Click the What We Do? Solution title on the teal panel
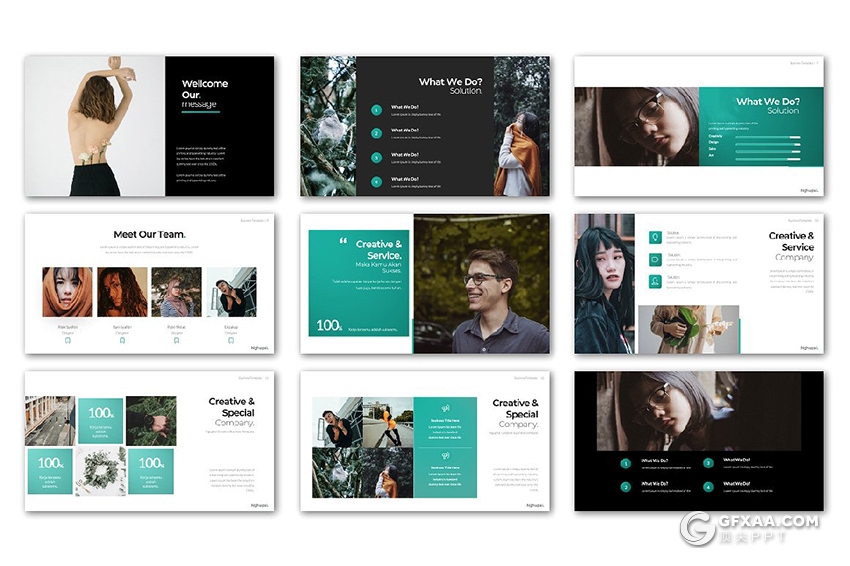Screen dimensions: 850x566 tap(768, 105)
